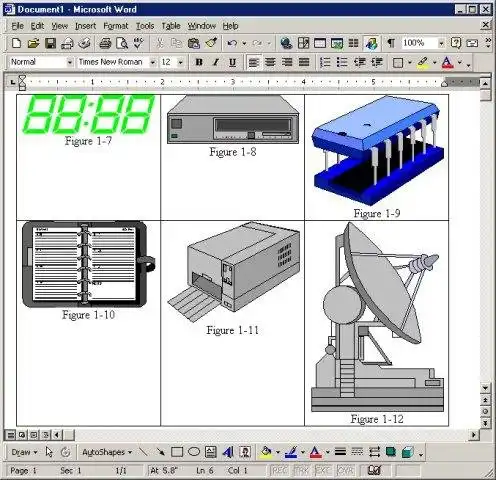Select the Format Painter brush
This screenshot has height=480, width=496.
point(211,43)
